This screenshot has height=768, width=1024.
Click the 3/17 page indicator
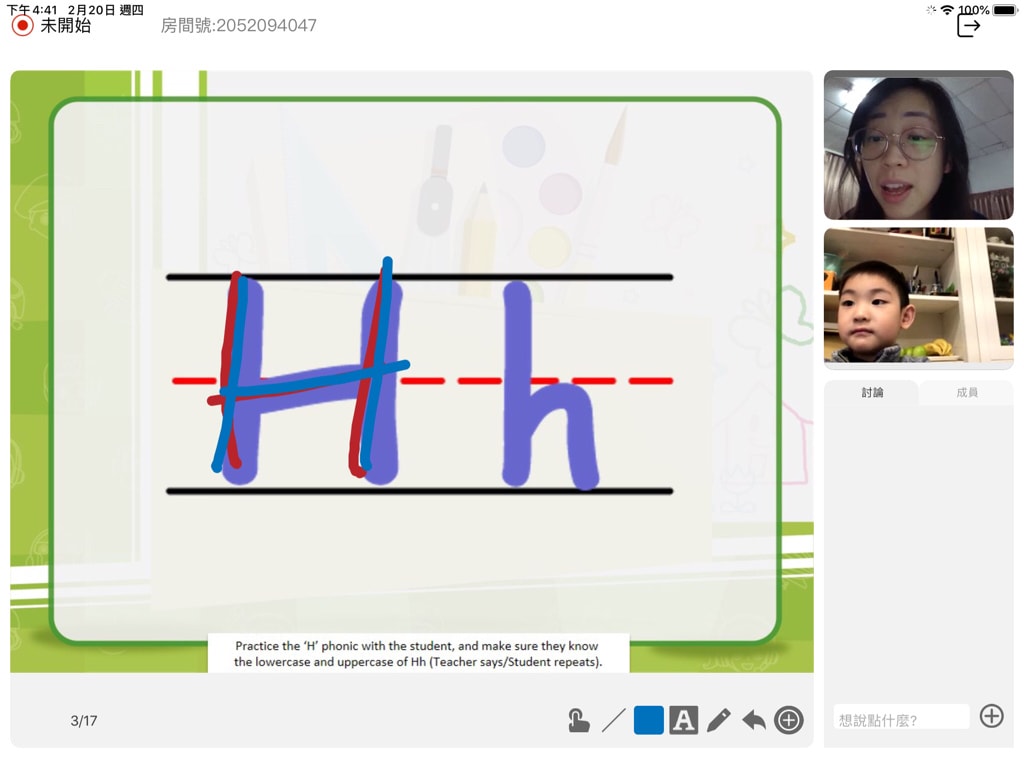84,721
